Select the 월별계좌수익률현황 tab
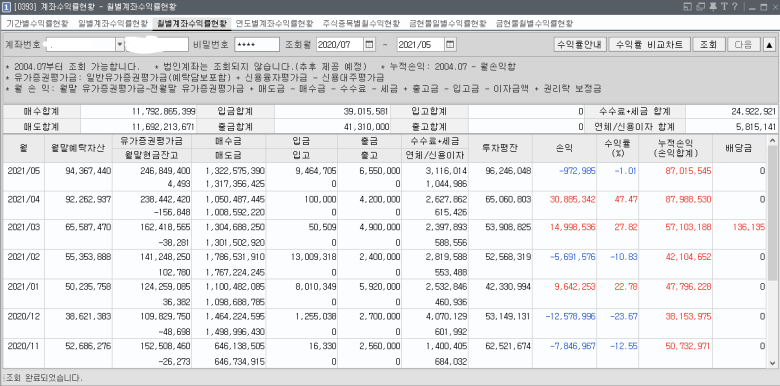780x386 pixels. pyautogui.click(x=192, y=23)
